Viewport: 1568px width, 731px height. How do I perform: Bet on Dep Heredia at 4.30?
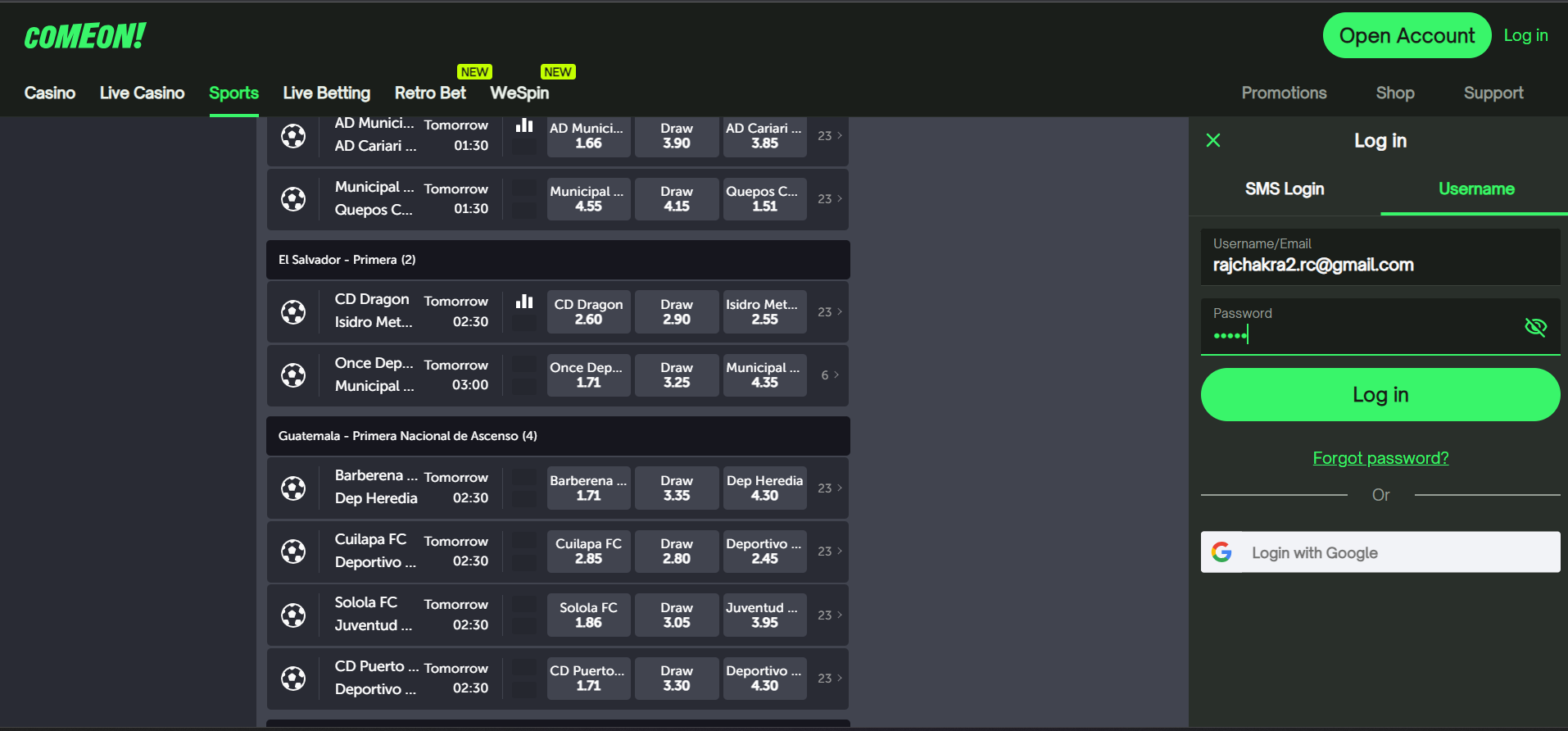(x=764, y=488)
